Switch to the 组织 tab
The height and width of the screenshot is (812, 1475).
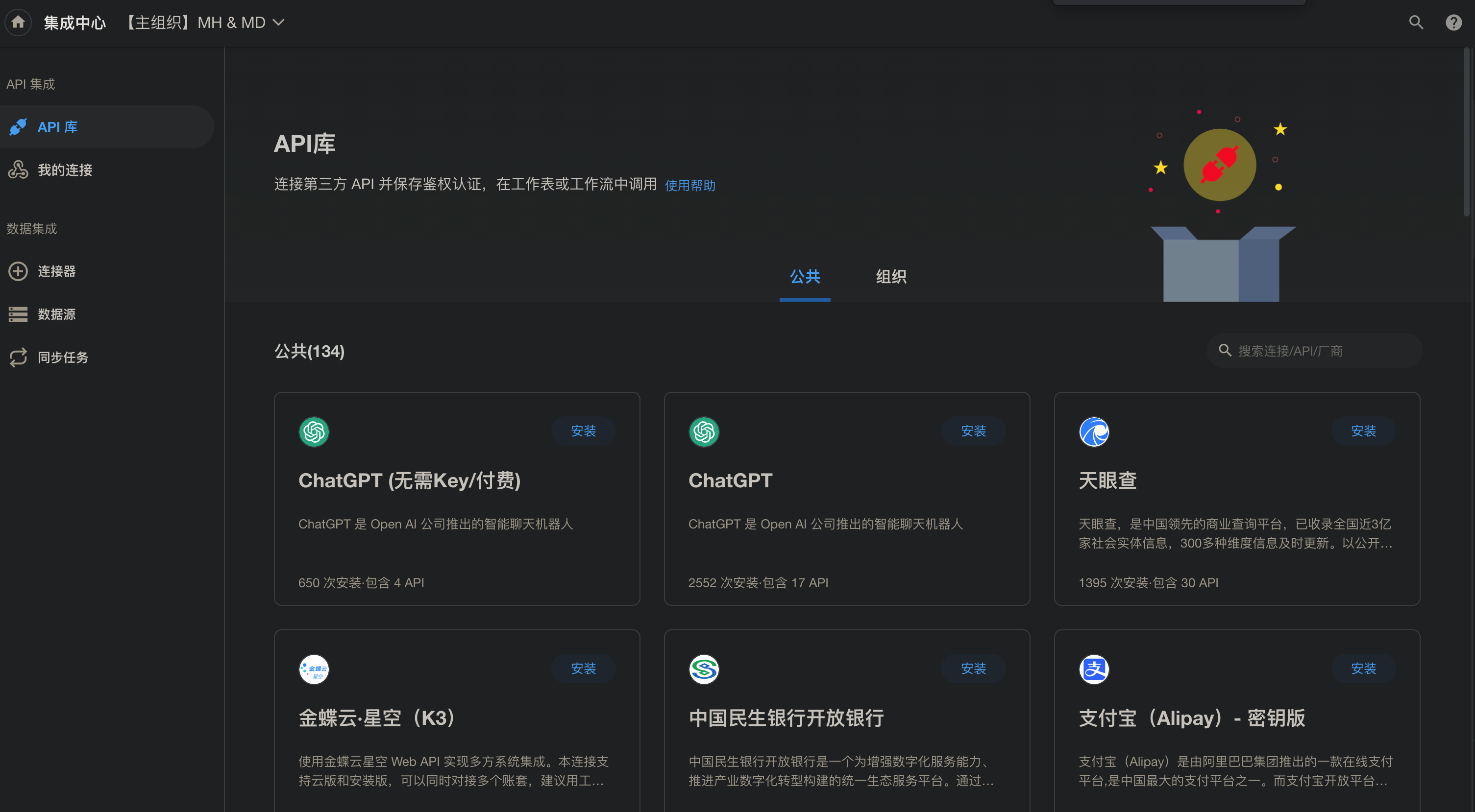click(890, 277)
